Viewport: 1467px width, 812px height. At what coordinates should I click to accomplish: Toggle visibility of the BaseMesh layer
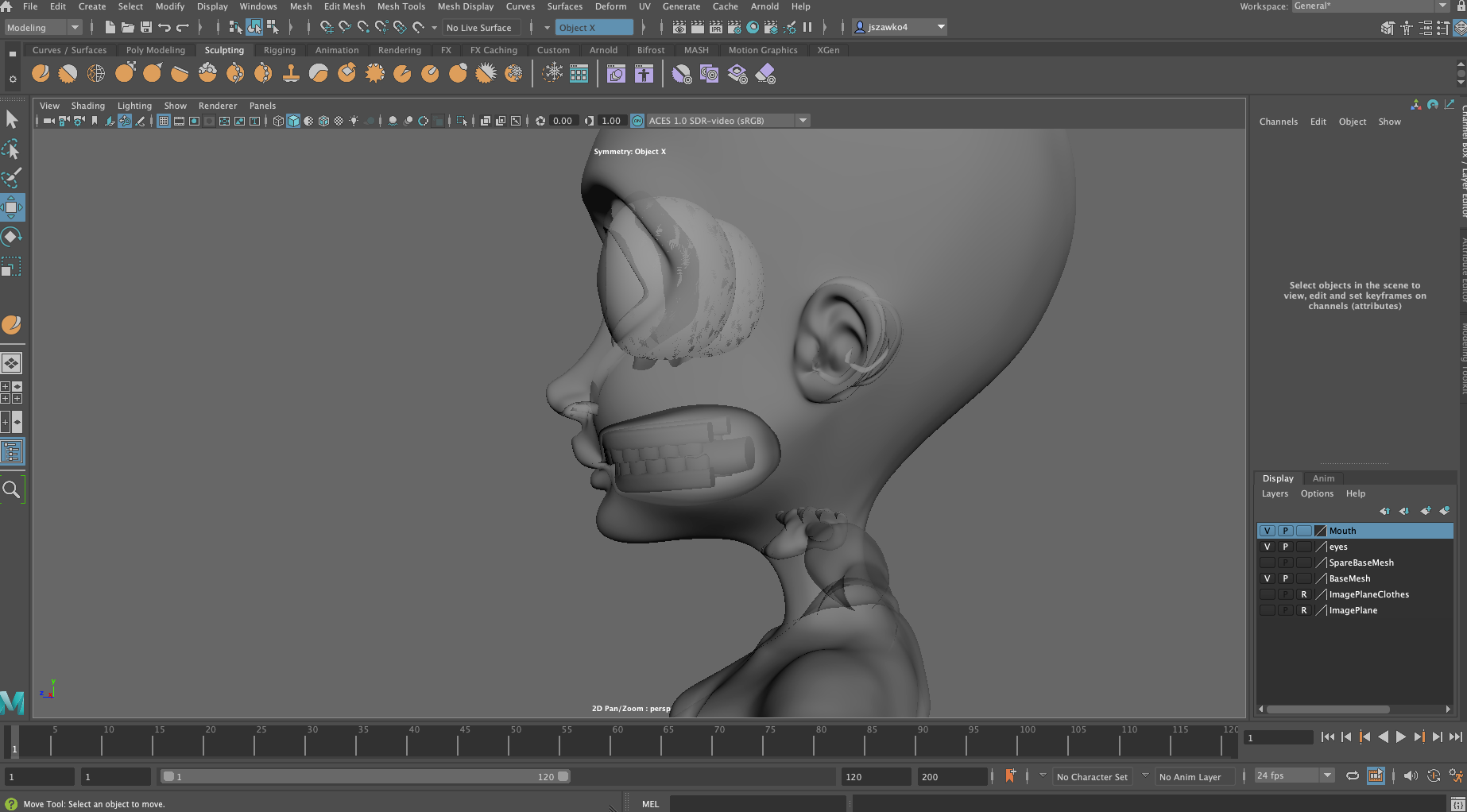(x=1267, y=578)
